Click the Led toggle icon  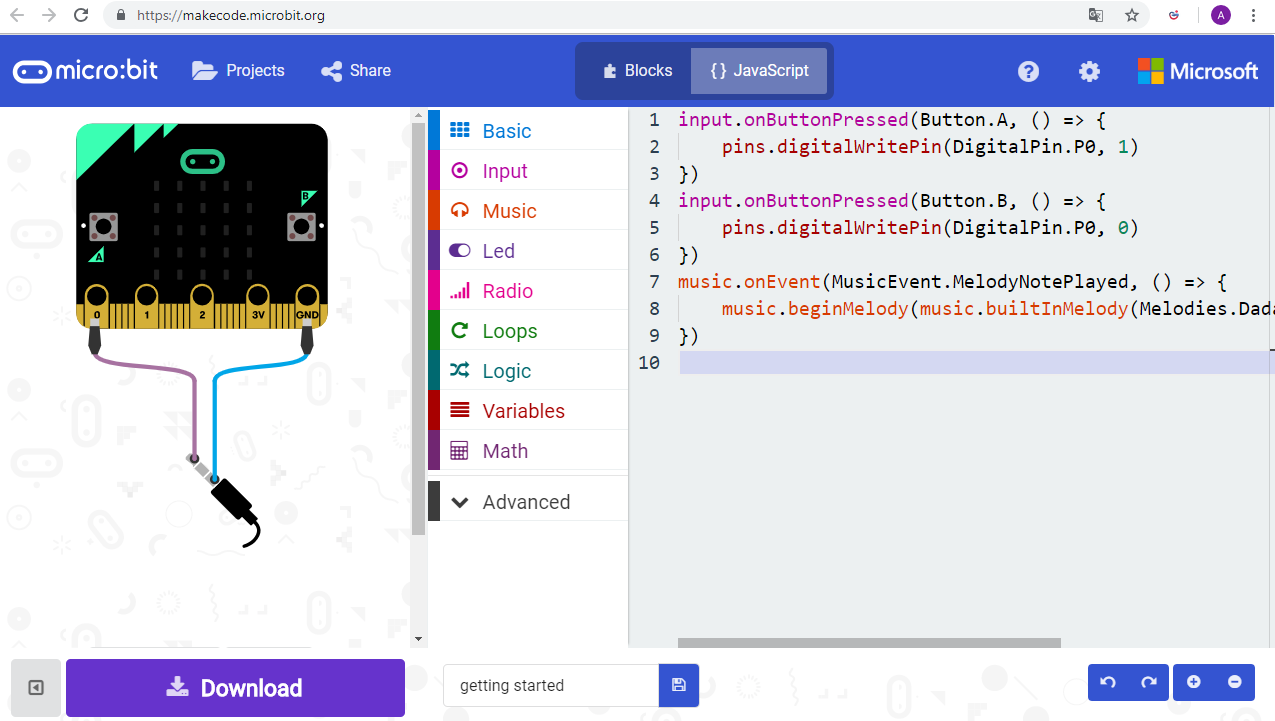pos(460,250)
